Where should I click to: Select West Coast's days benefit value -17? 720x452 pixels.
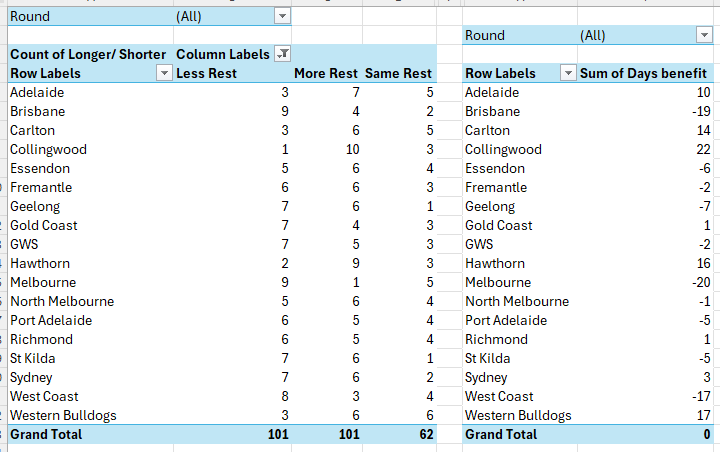pyautogui.click(x=702, y=396)
